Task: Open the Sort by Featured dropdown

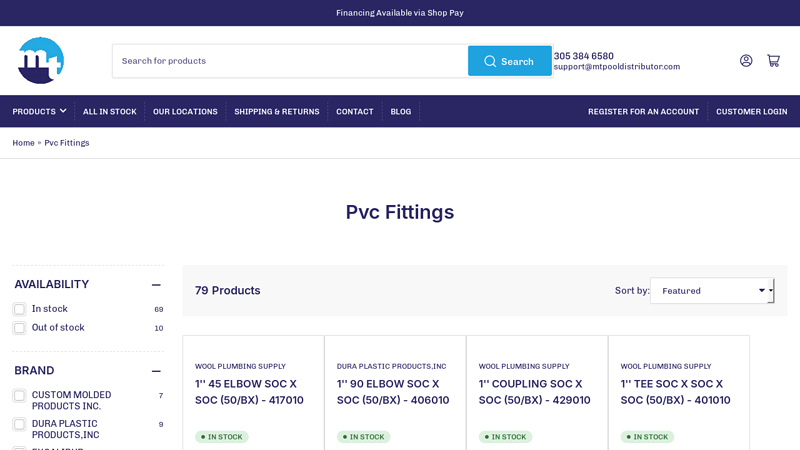Action: [711, 291]
